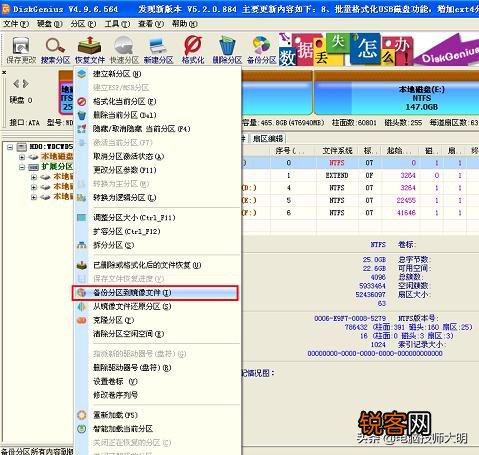Click the 文件系统 column header
This screenshot has width=479, height=455.
(337, 151)
